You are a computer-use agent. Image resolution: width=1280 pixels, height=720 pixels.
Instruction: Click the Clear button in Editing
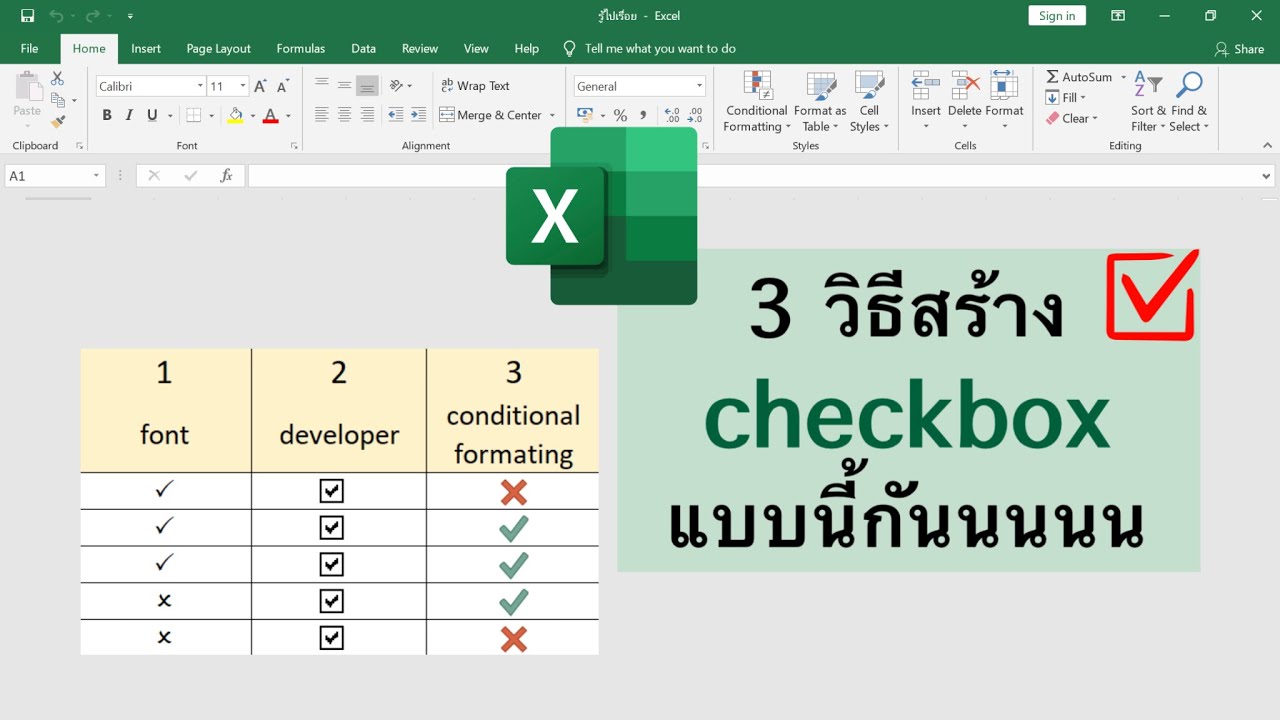click(1072, 118)
